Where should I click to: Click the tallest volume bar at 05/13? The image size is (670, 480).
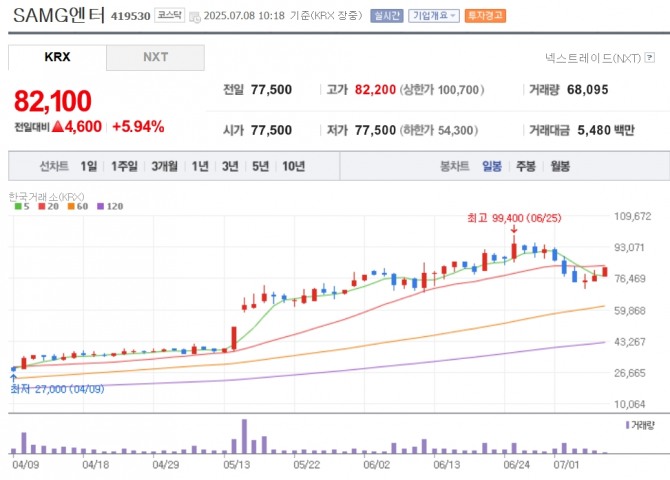click(244, 436)
